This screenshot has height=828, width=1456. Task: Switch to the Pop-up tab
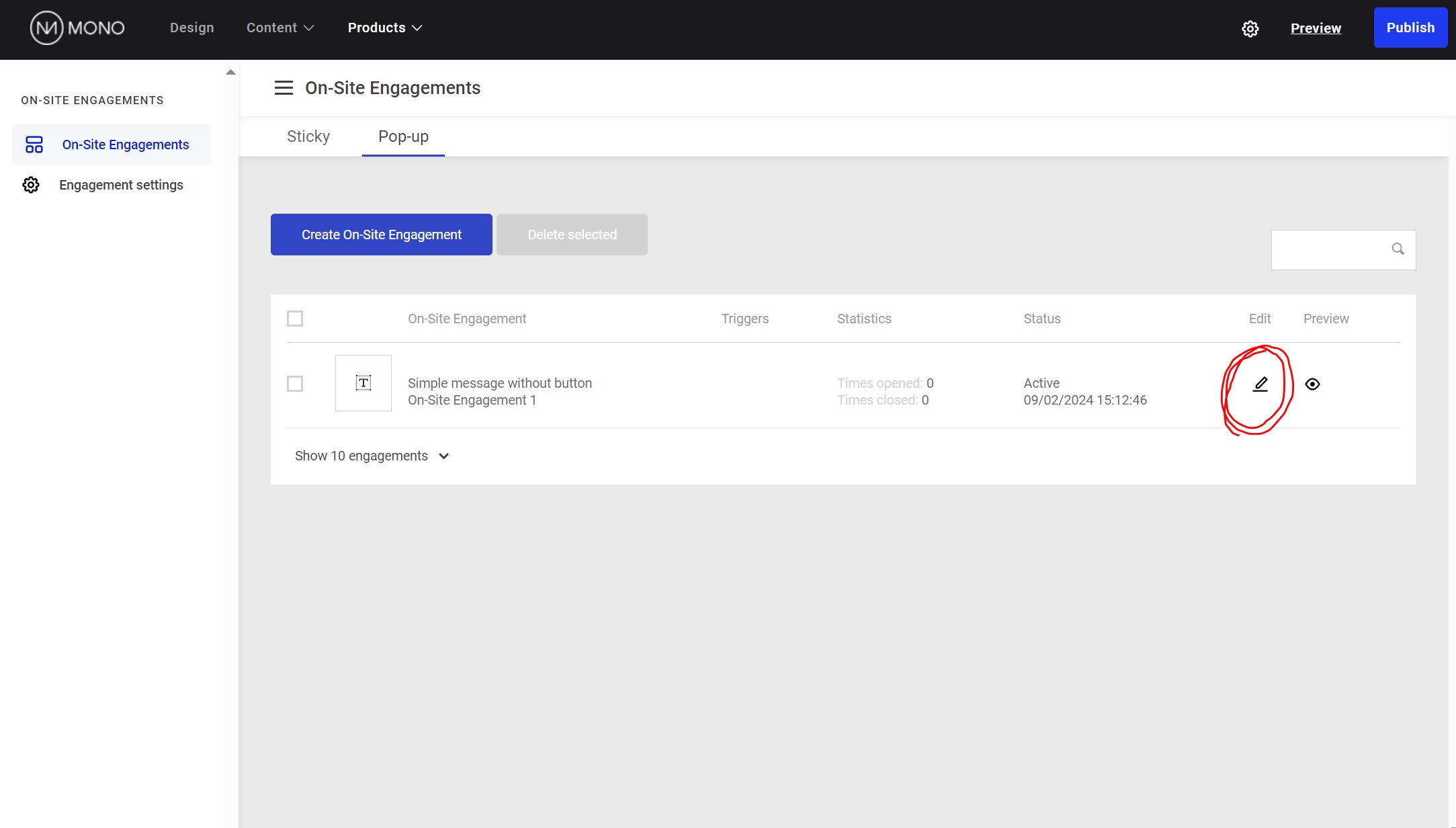click(x=403, y=136)
